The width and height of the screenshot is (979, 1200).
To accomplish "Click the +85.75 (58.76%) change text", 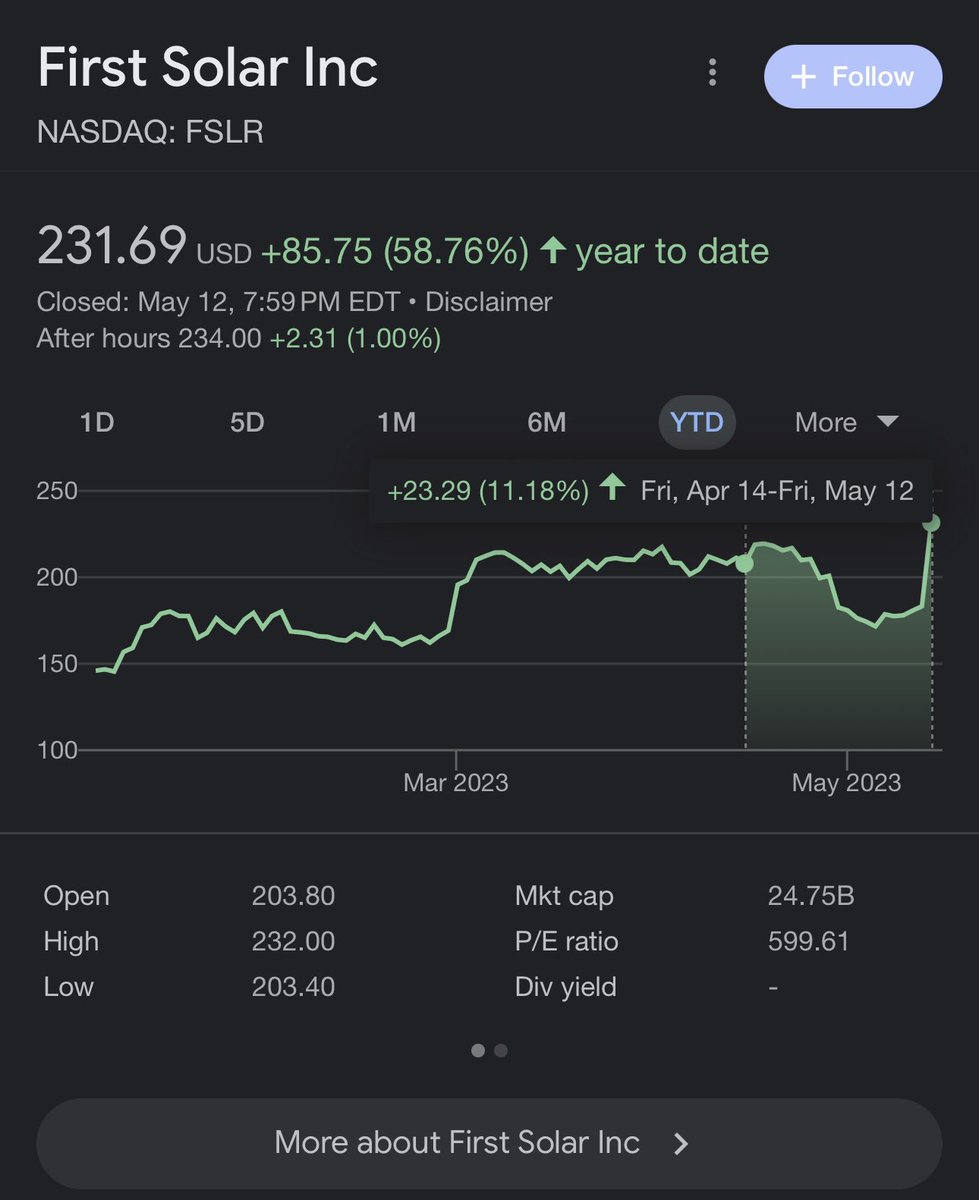I will (x=395, y=251).
